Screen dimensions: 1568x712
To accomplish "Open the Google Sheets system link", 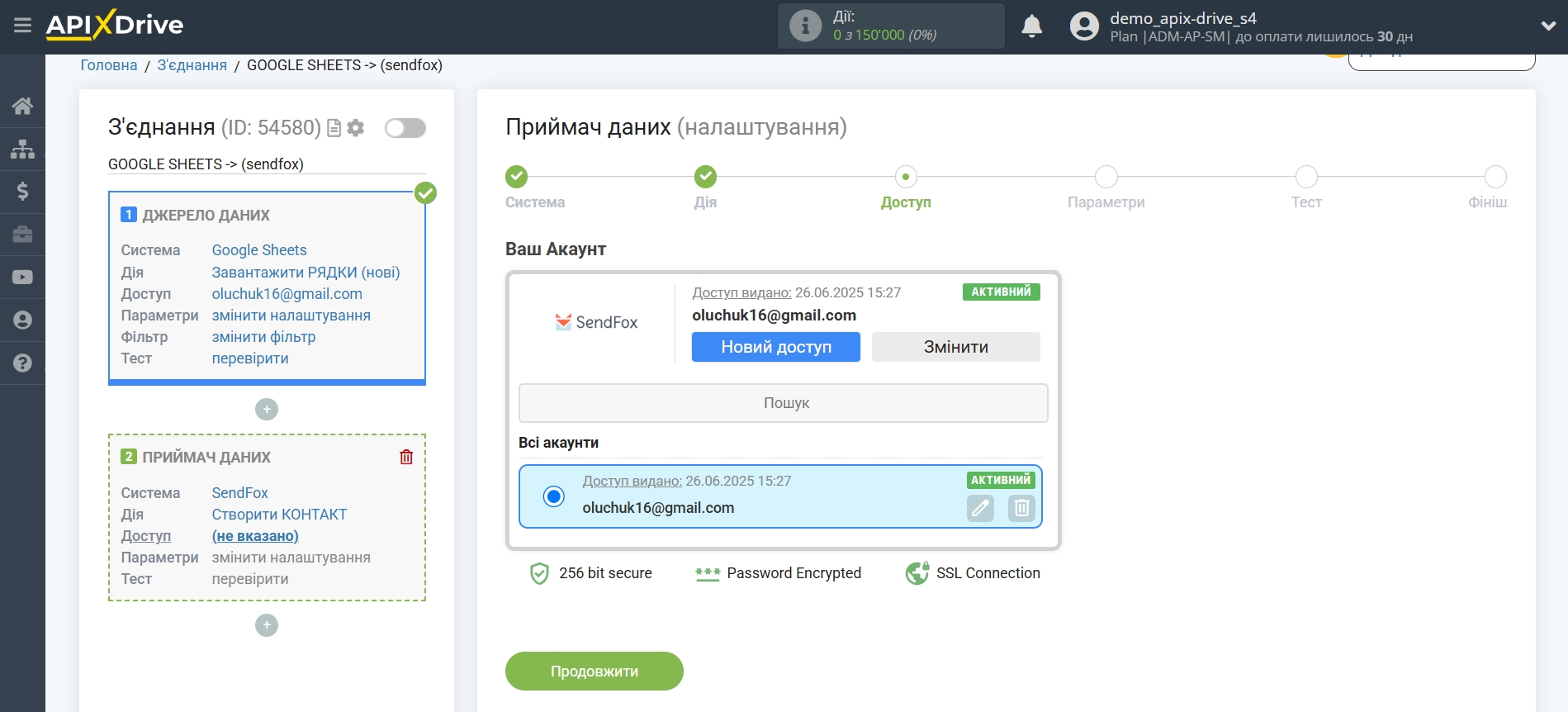I will [259, 250].
